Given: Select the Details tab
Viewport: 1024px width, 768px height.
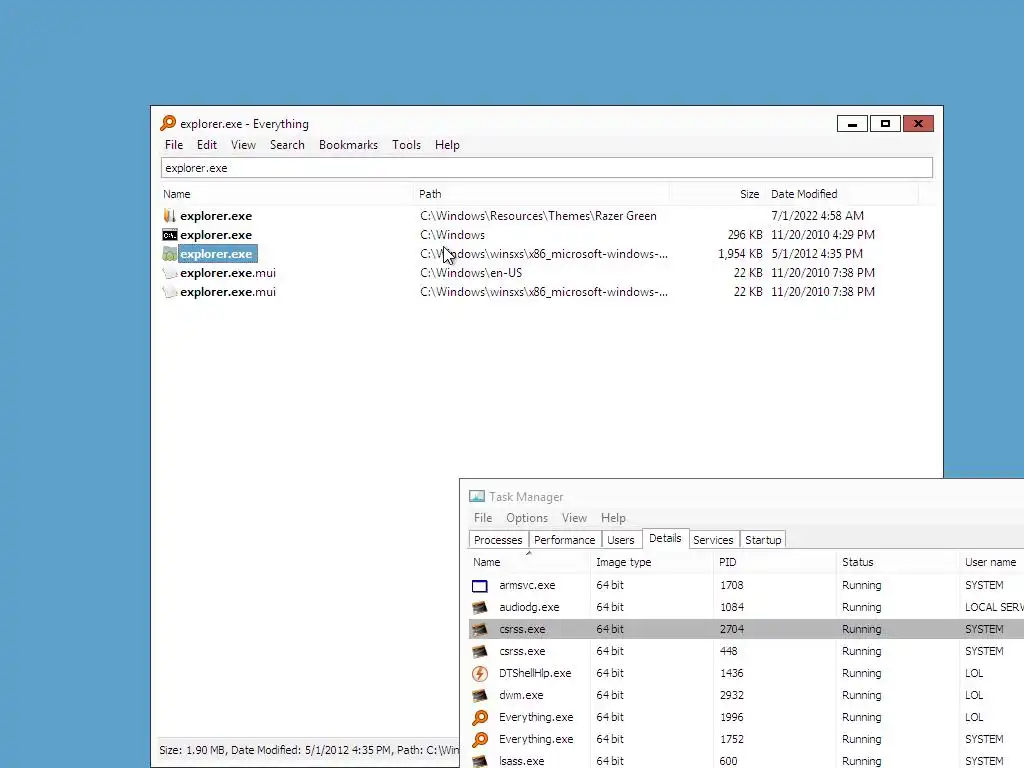Looking at the screenshot, I should (x=665, y=538).
